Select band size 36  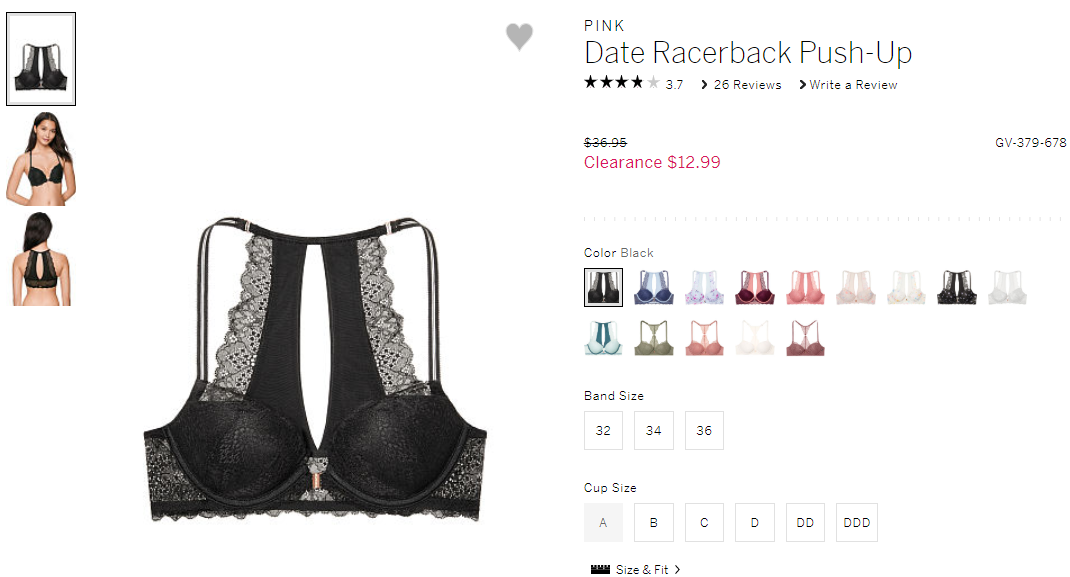coord(704,430)
